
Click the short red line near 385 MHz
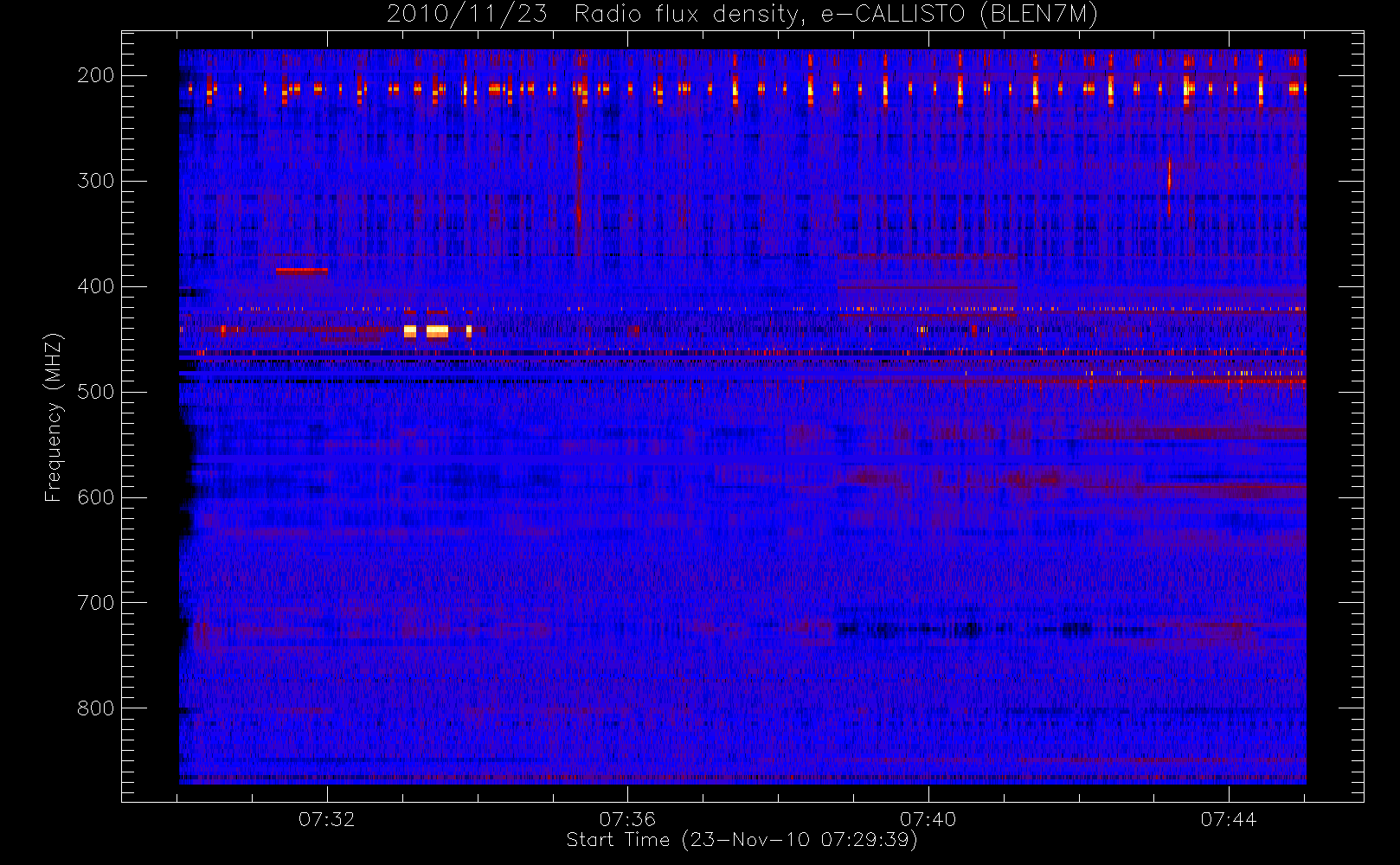click(302, 271)
